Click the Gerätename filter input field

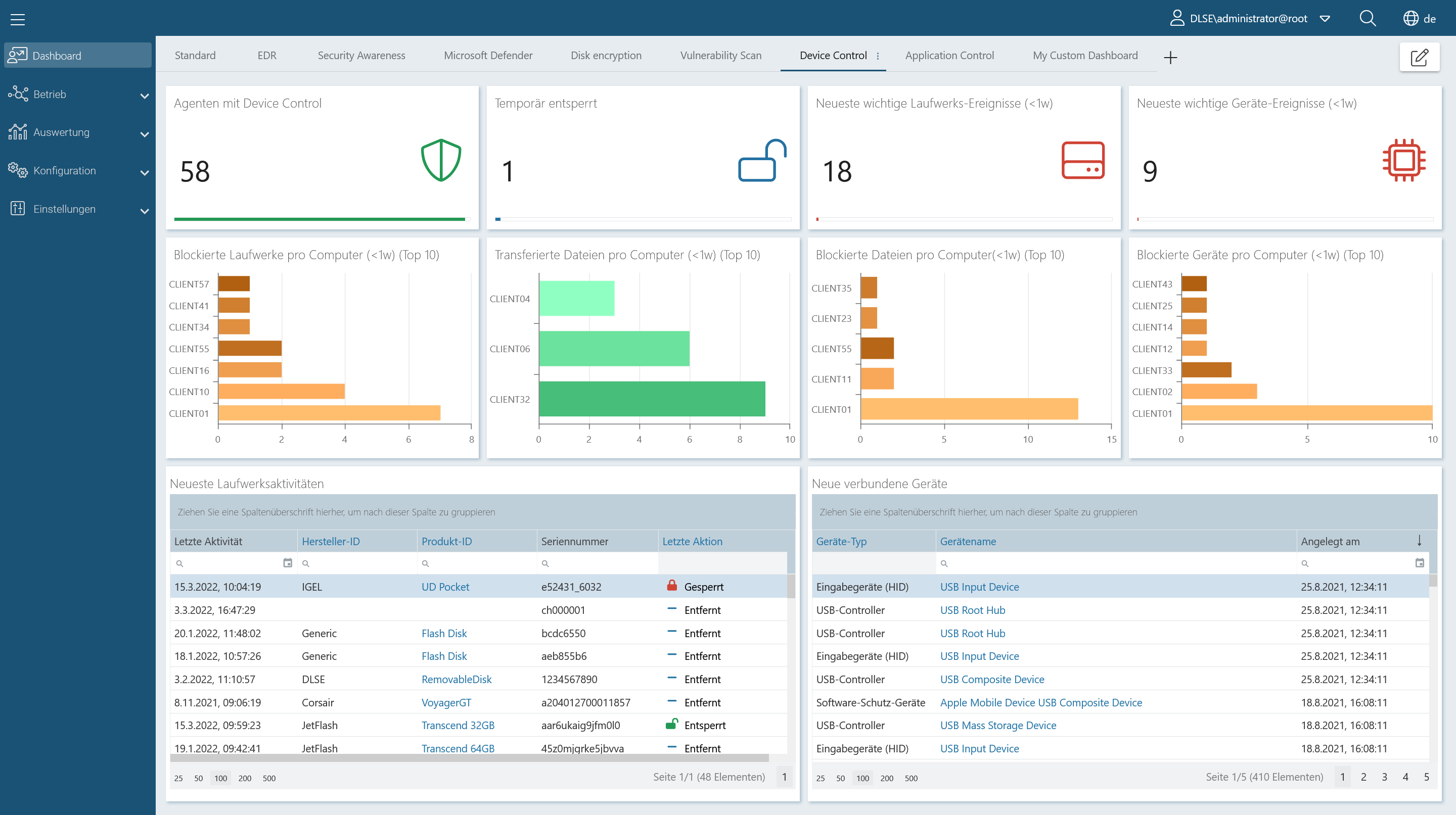click(1116, 563)
